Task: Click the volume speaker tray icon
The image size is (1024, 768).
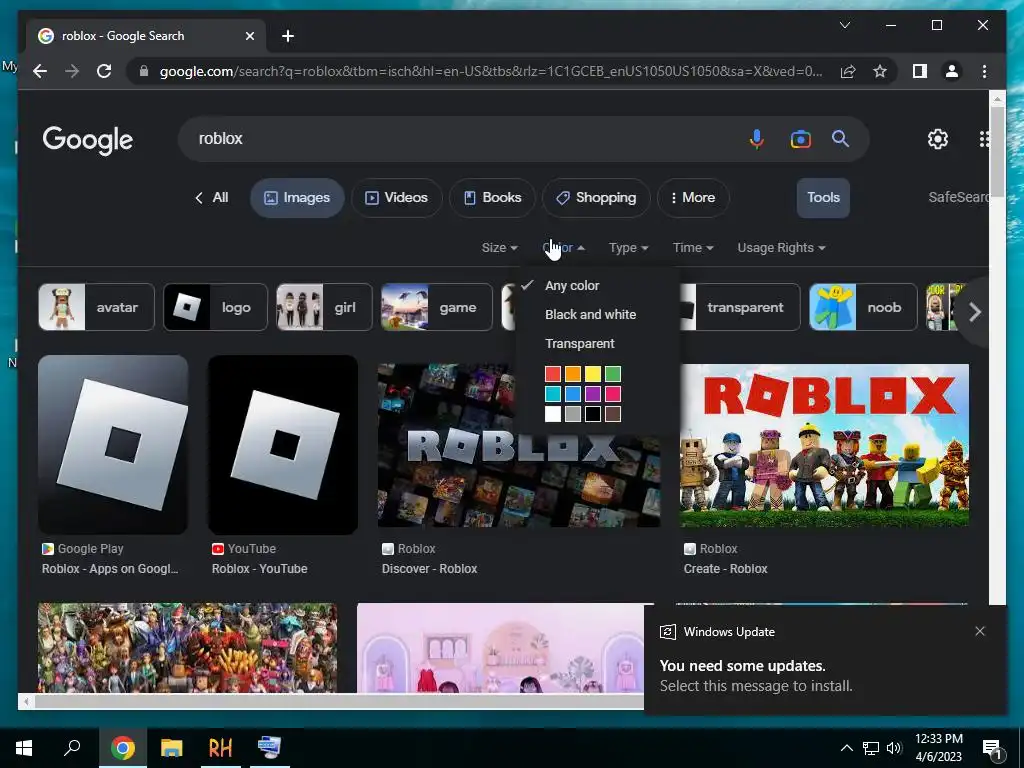Action: (894, 748)
